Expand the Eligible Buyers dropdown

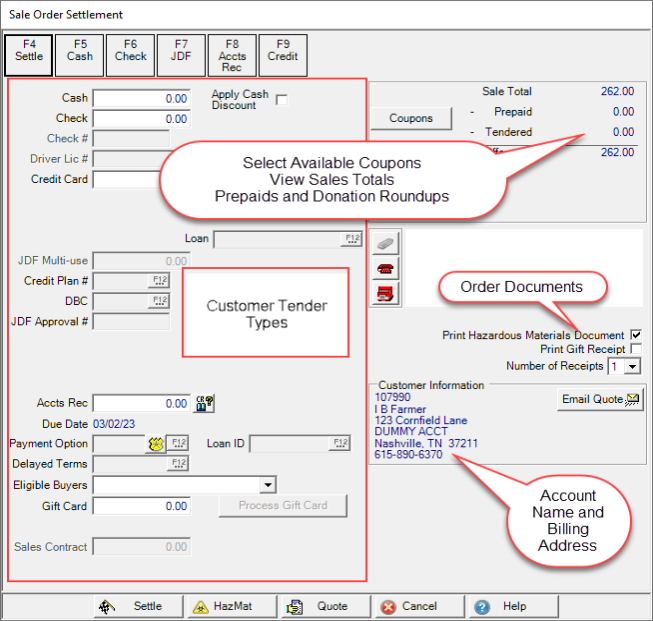click(x=267, y=485)
